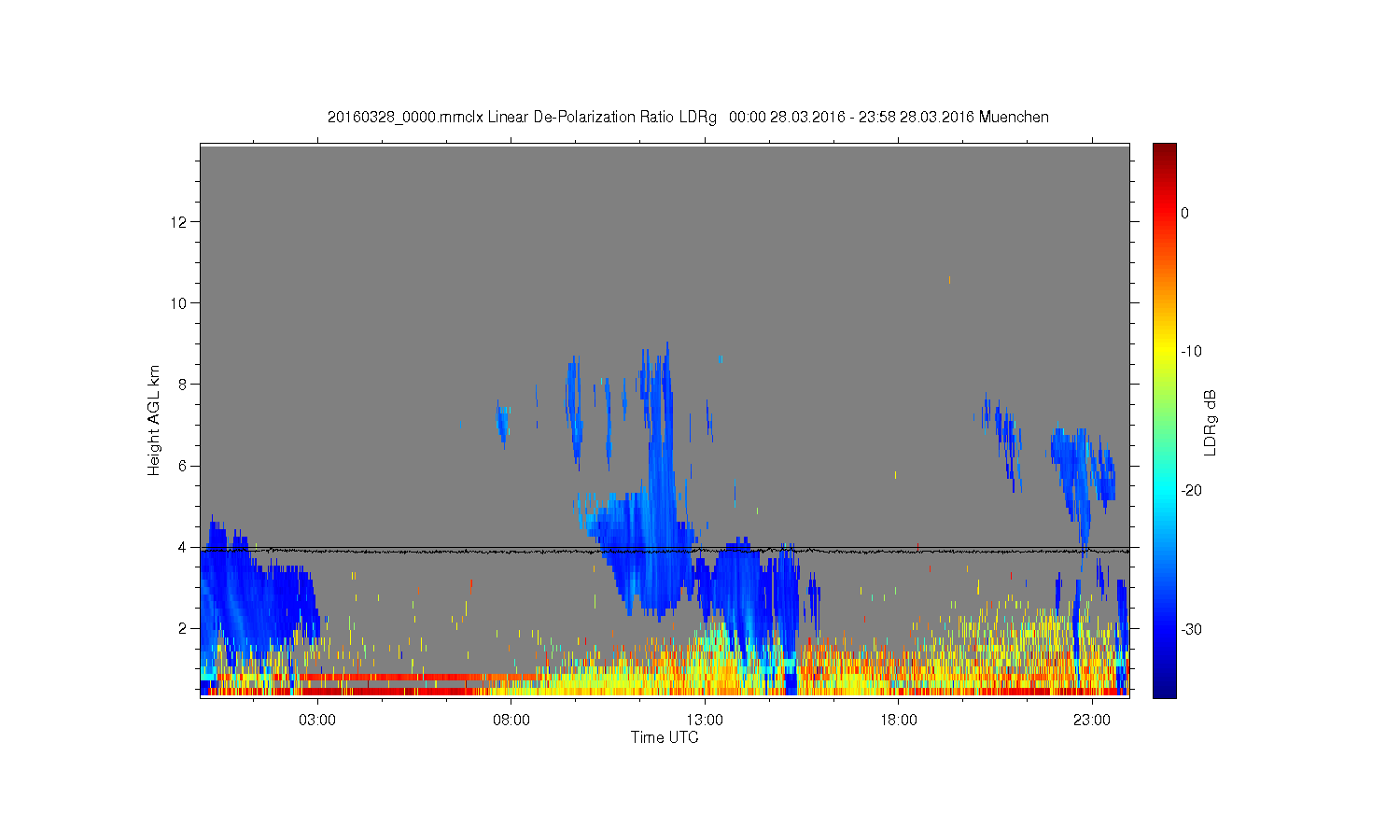This screenshot has width=1400, height=840.
Task: Click the height tick label 6
Action: click(x=183, y=466)
